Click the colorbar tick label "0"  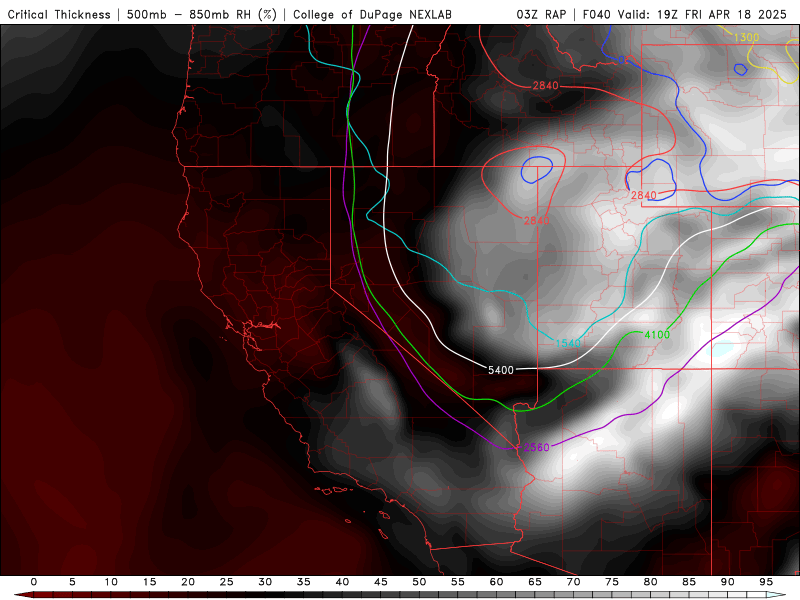[x=34, y=582]
